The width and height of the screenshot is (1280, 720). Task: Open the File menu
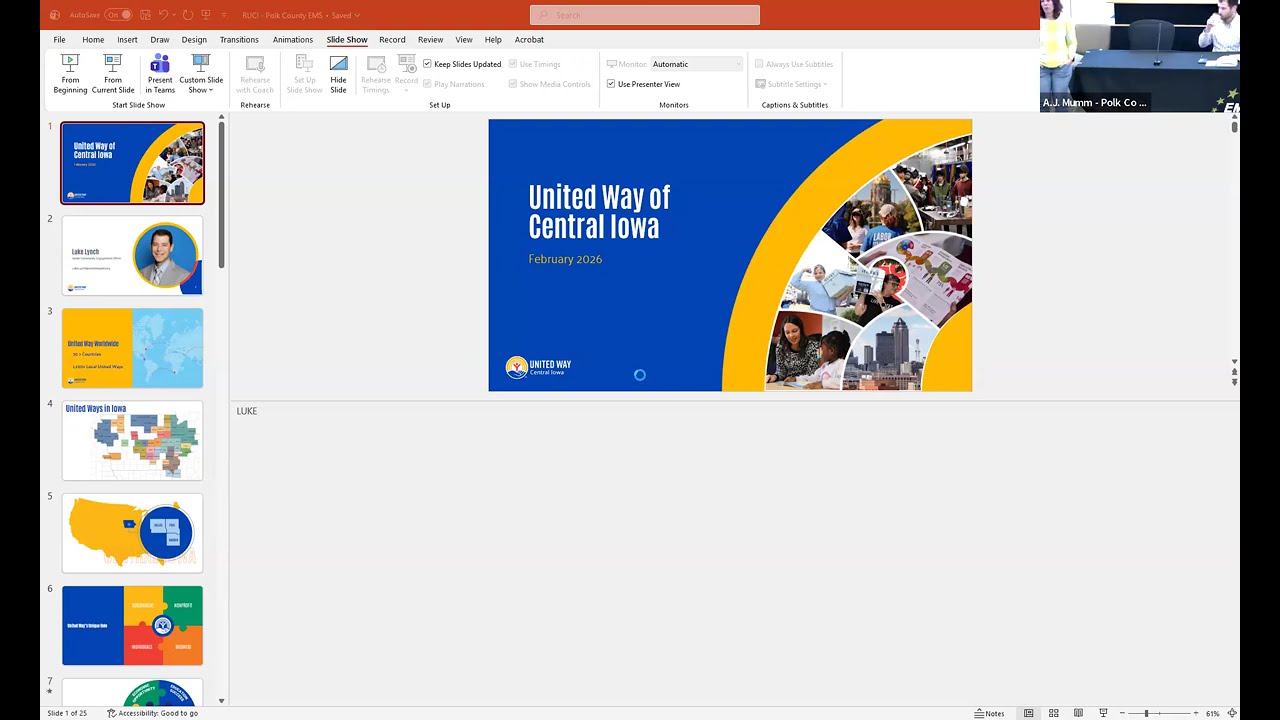point(59,40)
